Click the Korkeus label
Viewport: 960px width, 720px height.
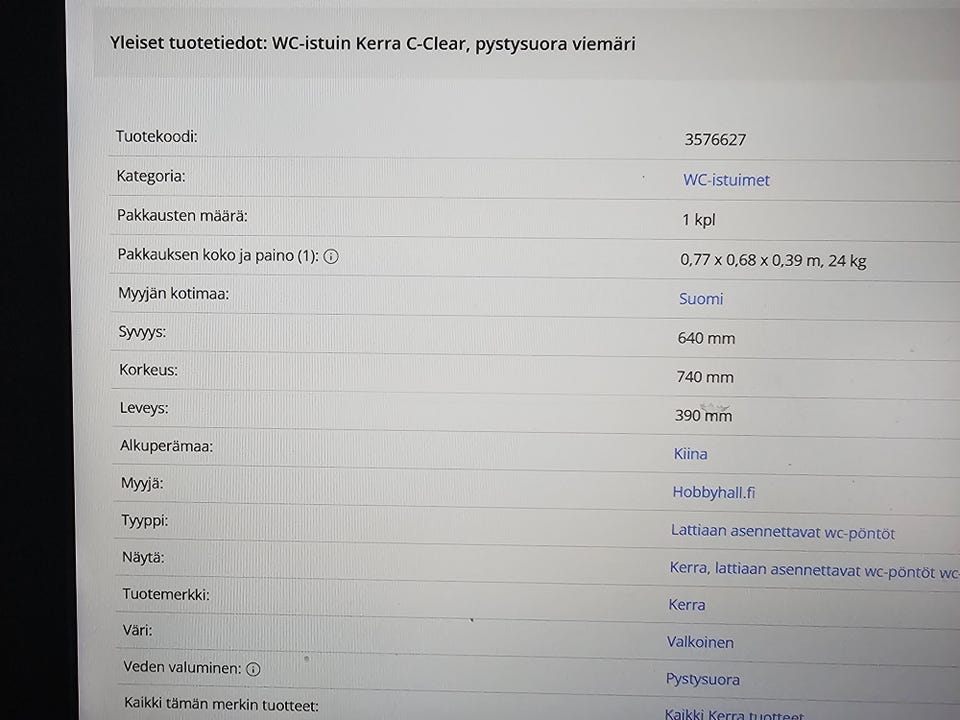(148, 370)
